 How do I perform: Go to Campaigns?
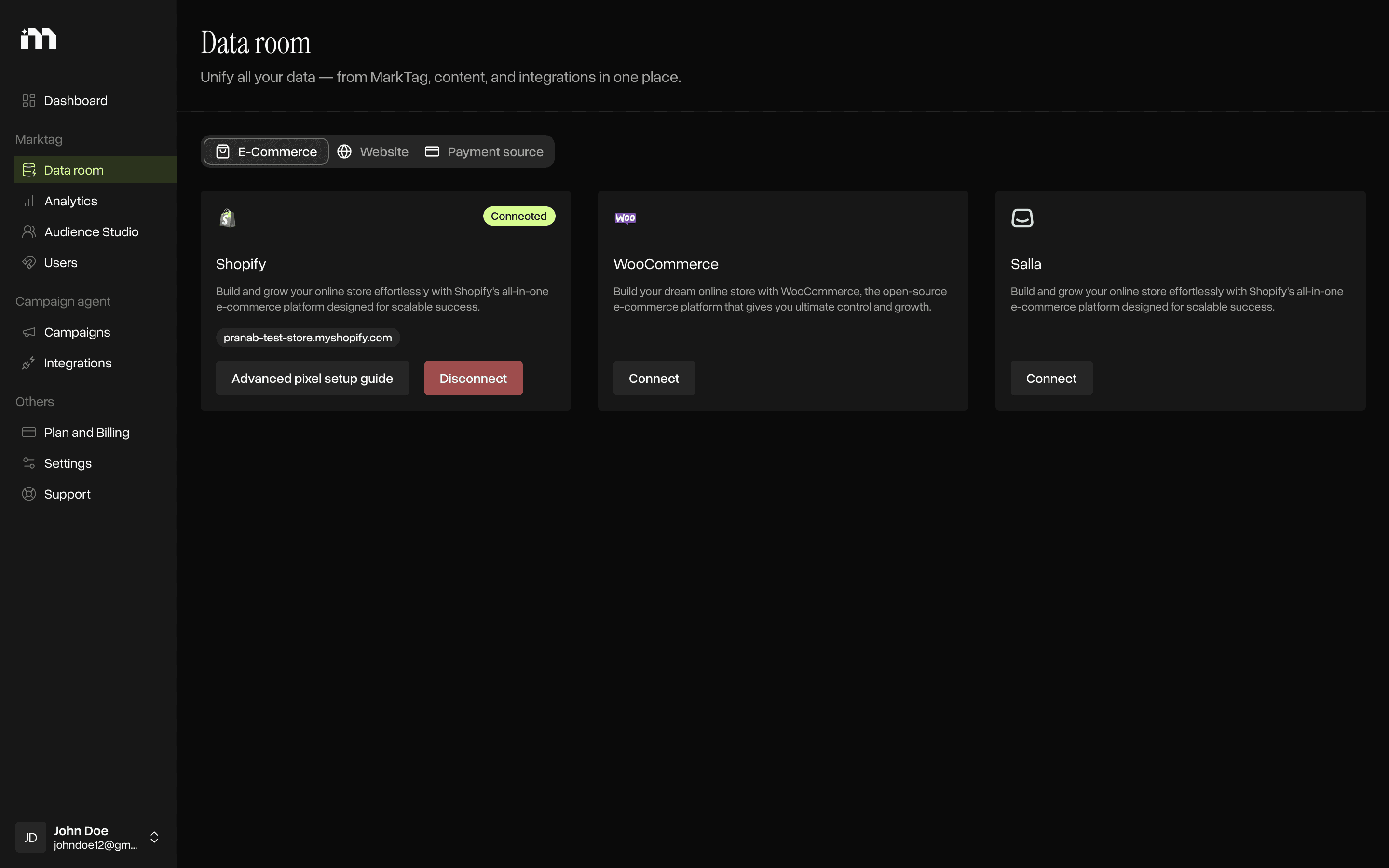point(95,332)
